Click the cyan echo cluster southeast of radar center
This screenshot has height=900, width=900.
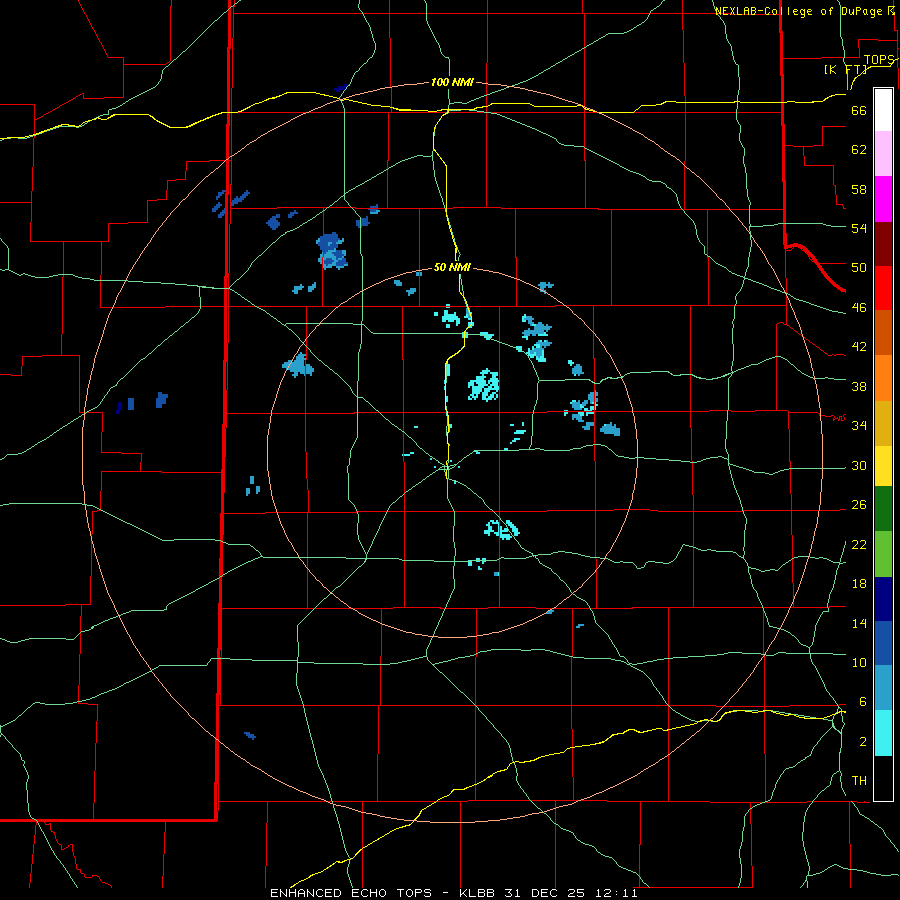[x=502, y=529]
